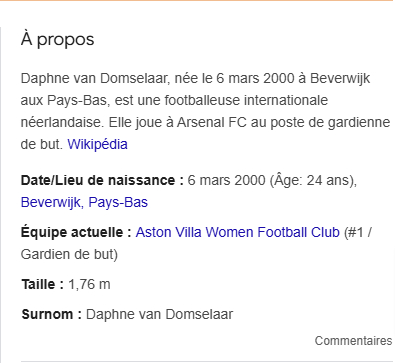Click Arsenal FC in the description paragraph
Image resolution: width=395 pixels, height=363 pixels.
(211, 122)
